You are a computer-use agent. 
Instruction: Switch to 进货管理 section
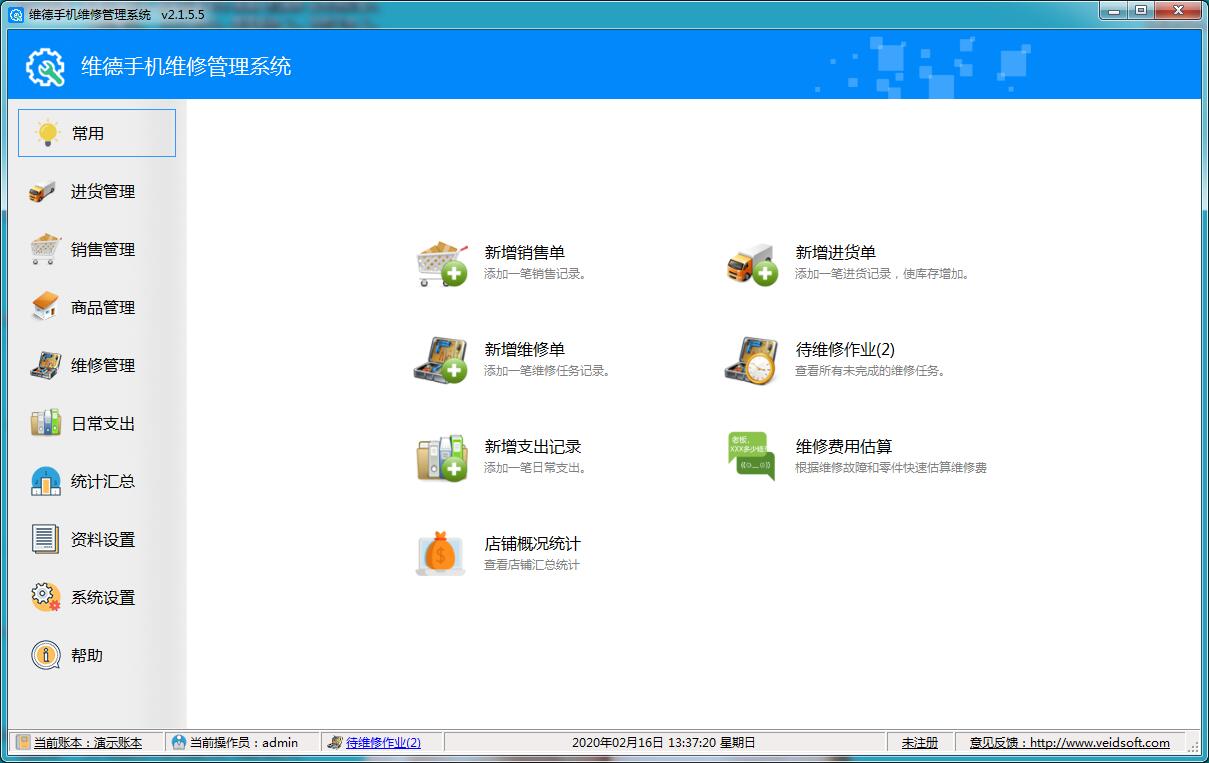tap(97, 191)
